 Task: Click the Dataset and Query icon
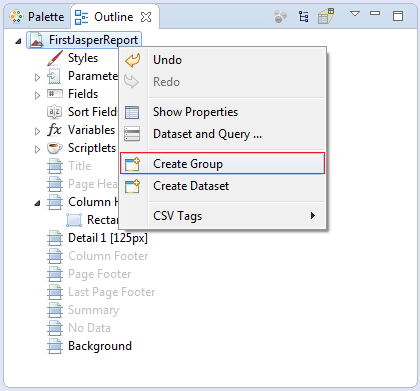pyautogui.click(x=132, y=134)
